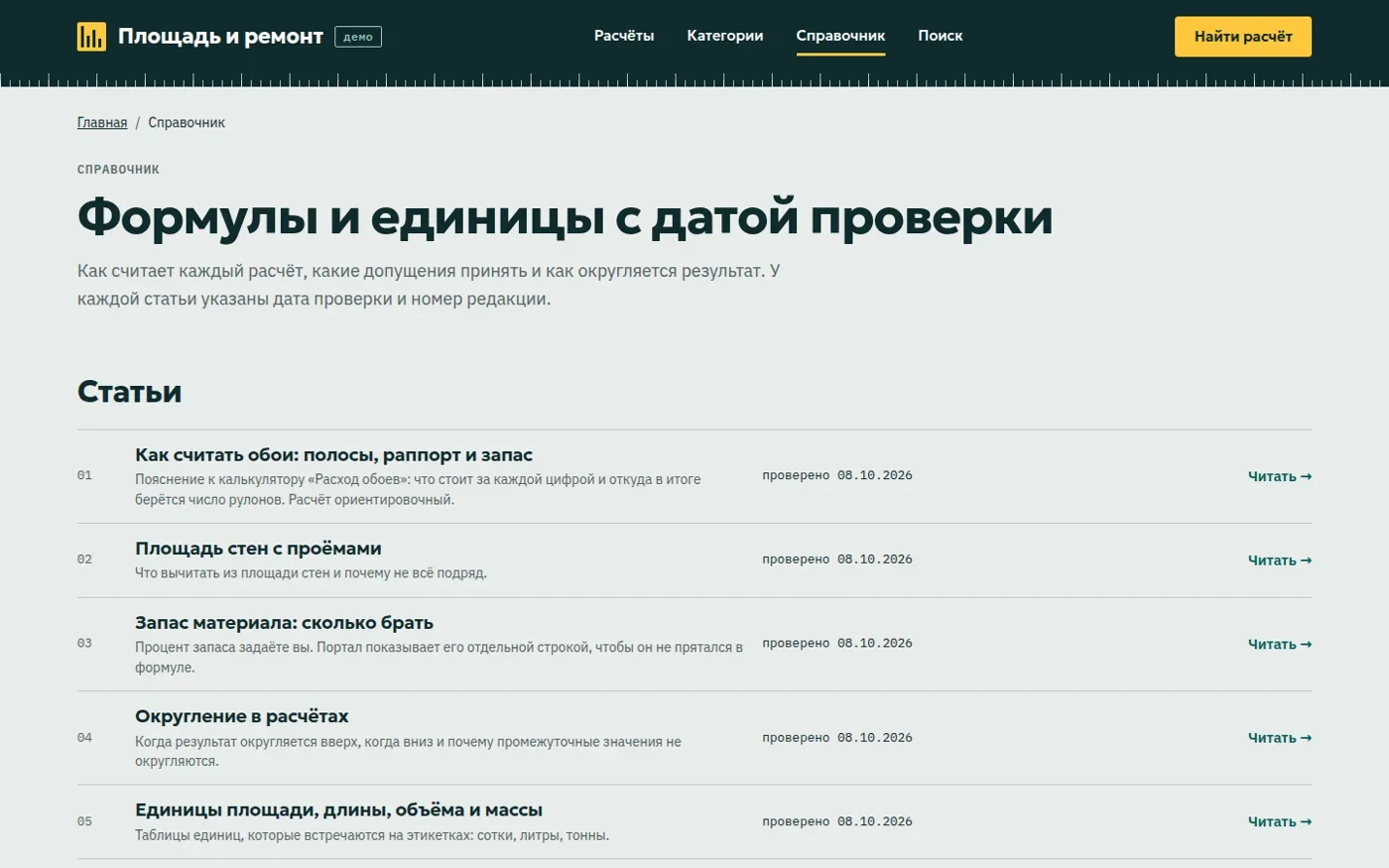Click the description «Что вычитать из площади стен»

pos(311,573)
